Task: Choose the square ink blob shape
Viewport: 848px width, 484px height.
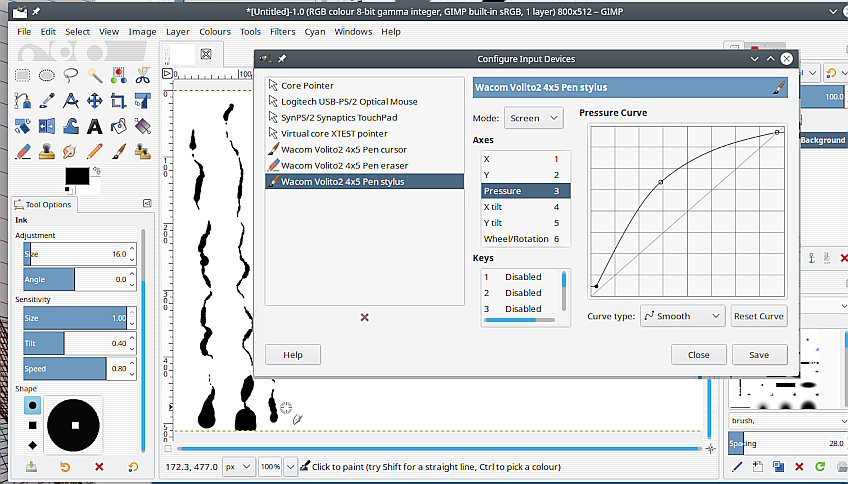Action: point(33,424)
